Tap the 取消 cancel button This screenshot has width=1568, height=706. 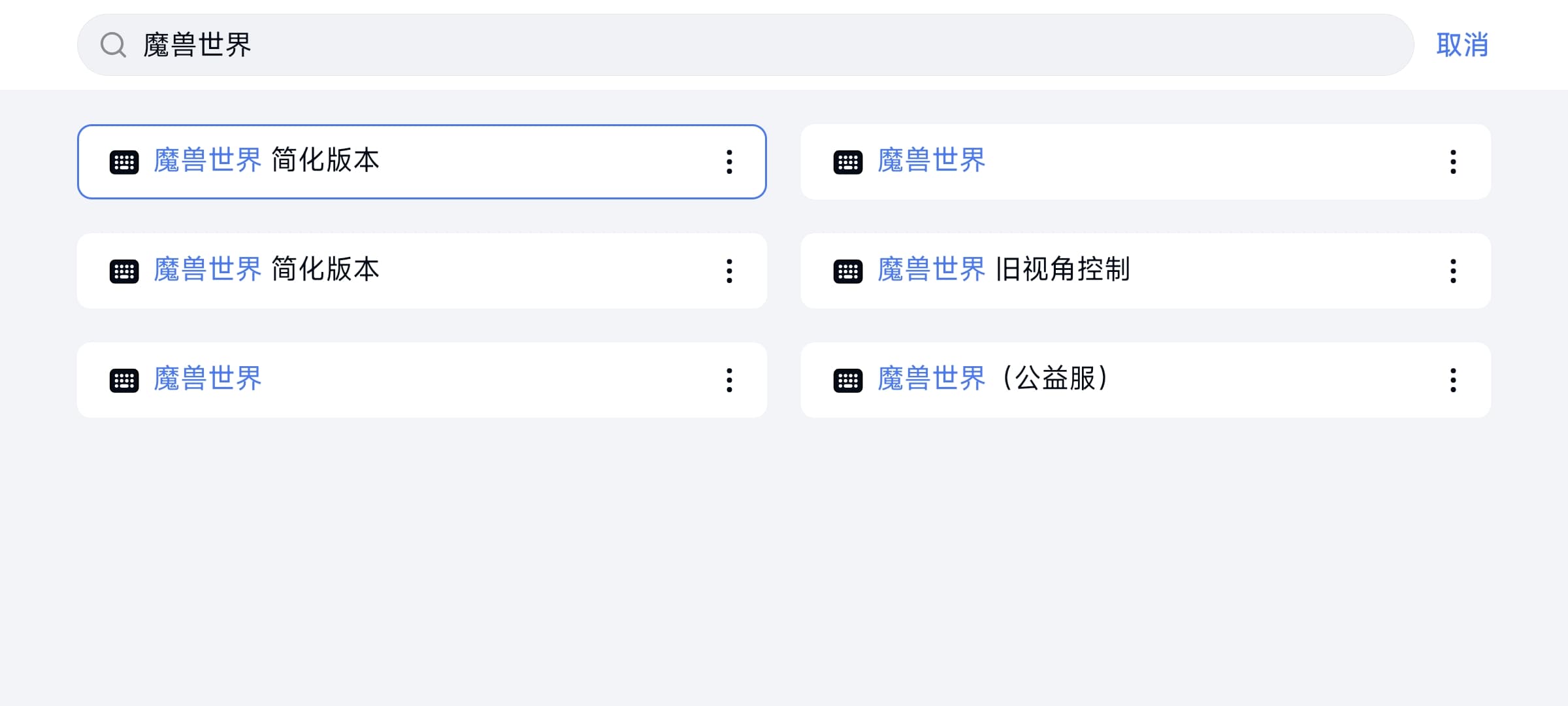[x=1462, y=45]
